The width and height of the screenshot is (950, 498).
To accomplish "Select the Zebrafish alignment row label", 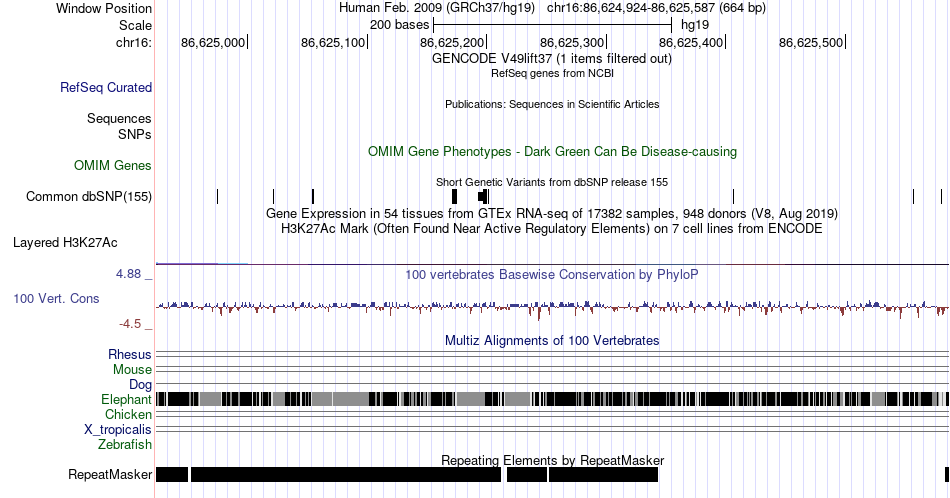I will [x=125, y=444].
